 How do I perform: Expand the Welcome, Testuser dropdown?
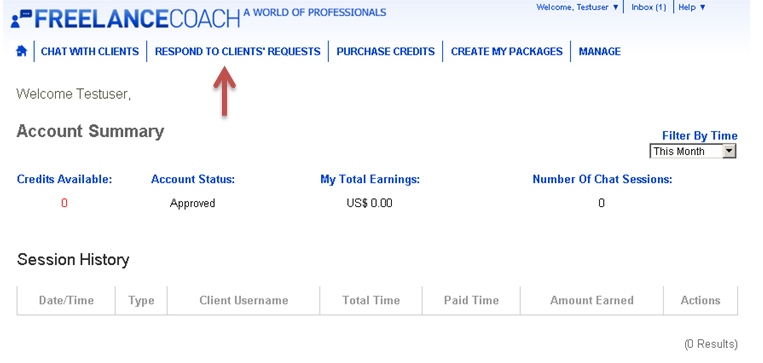577,7
